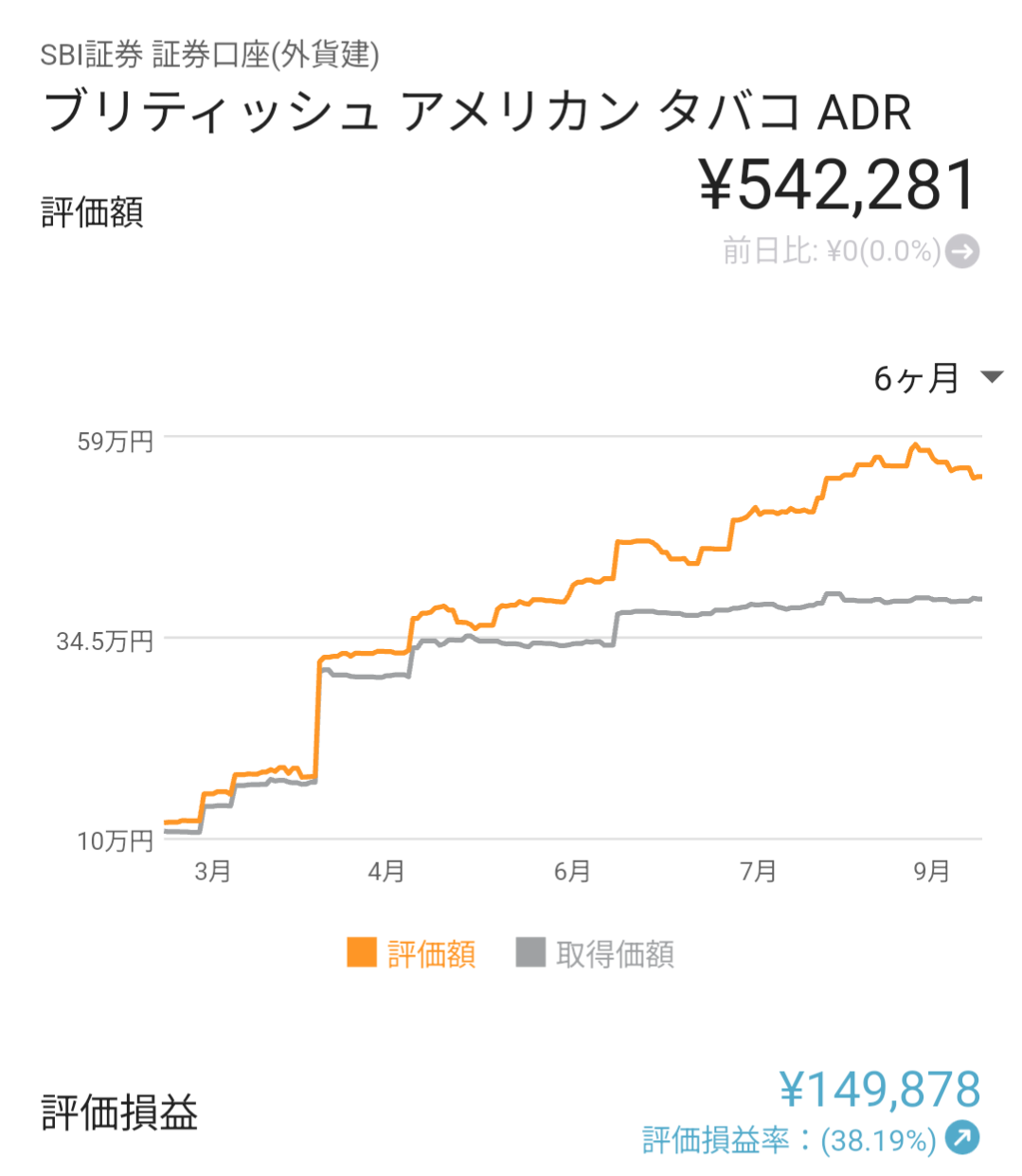
Task: Click the gray 取得価額 legend swatch
Action: point(530,952)
